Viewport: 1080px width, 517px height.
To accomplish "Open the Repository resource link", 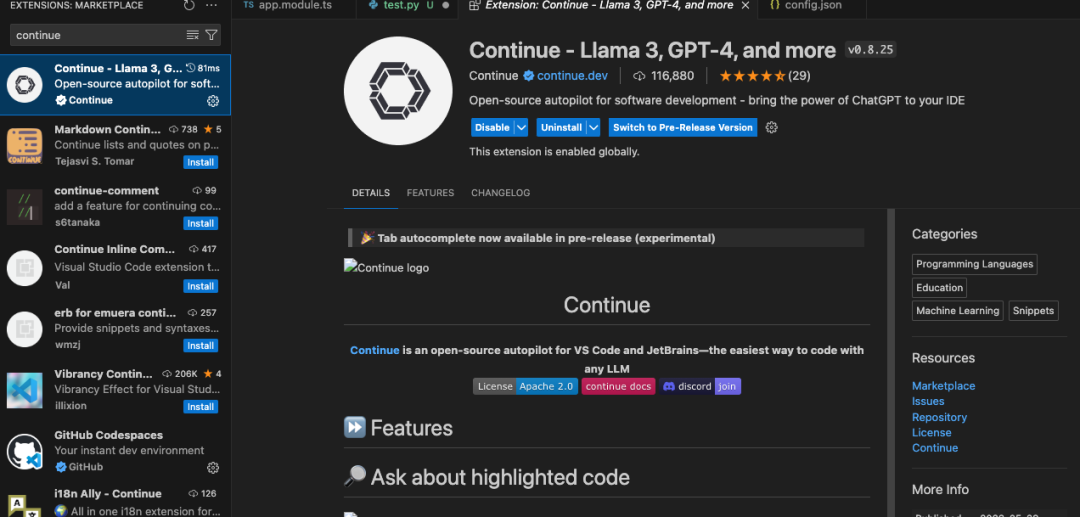I will [x=939, y=417].
